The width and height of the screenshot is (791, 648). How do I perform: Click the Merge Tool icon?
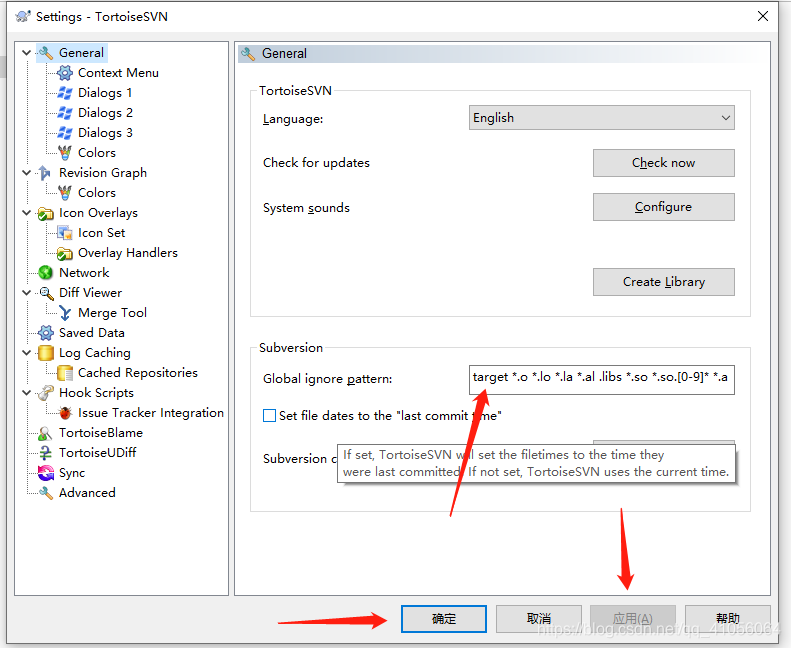pyautogui.click(x=65, y=313)
